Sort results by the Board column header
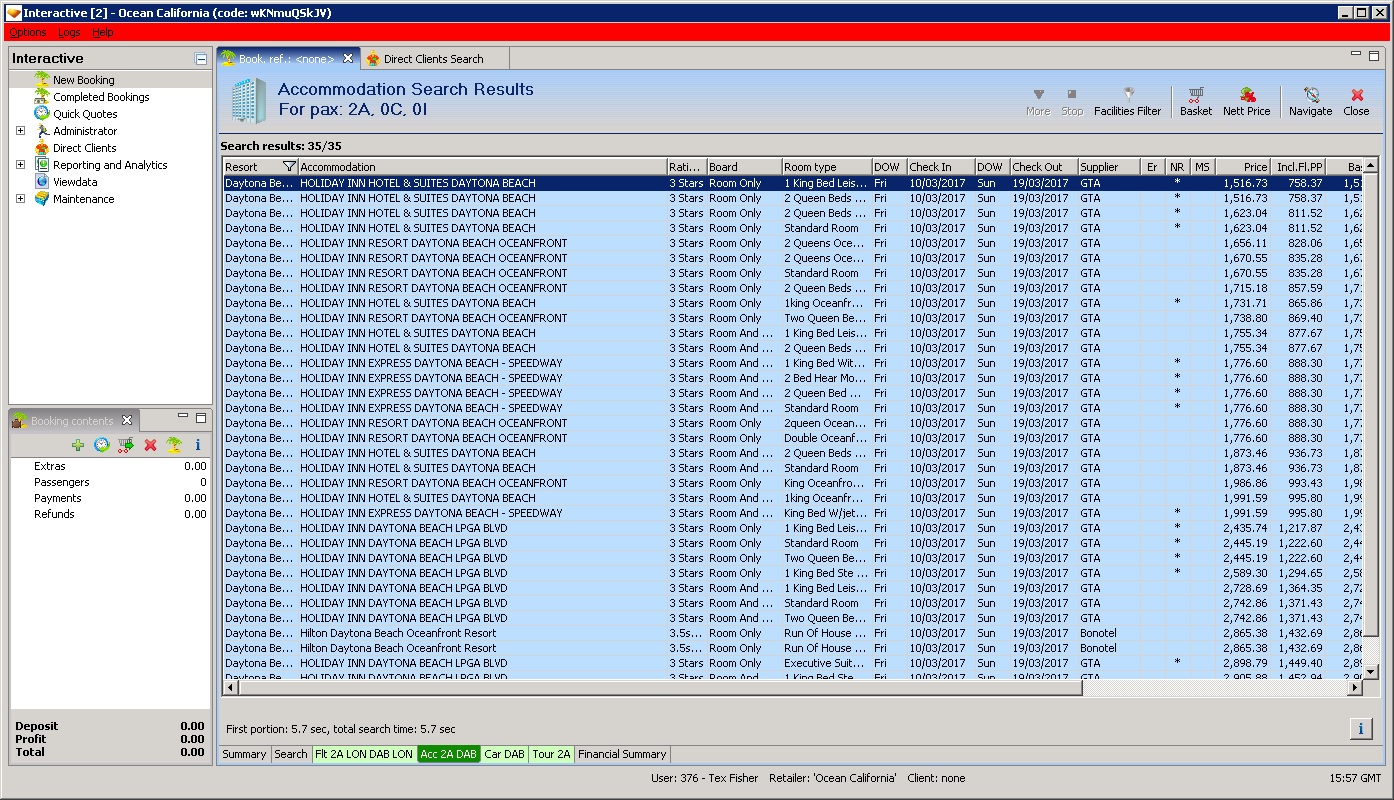 [744, 167]
